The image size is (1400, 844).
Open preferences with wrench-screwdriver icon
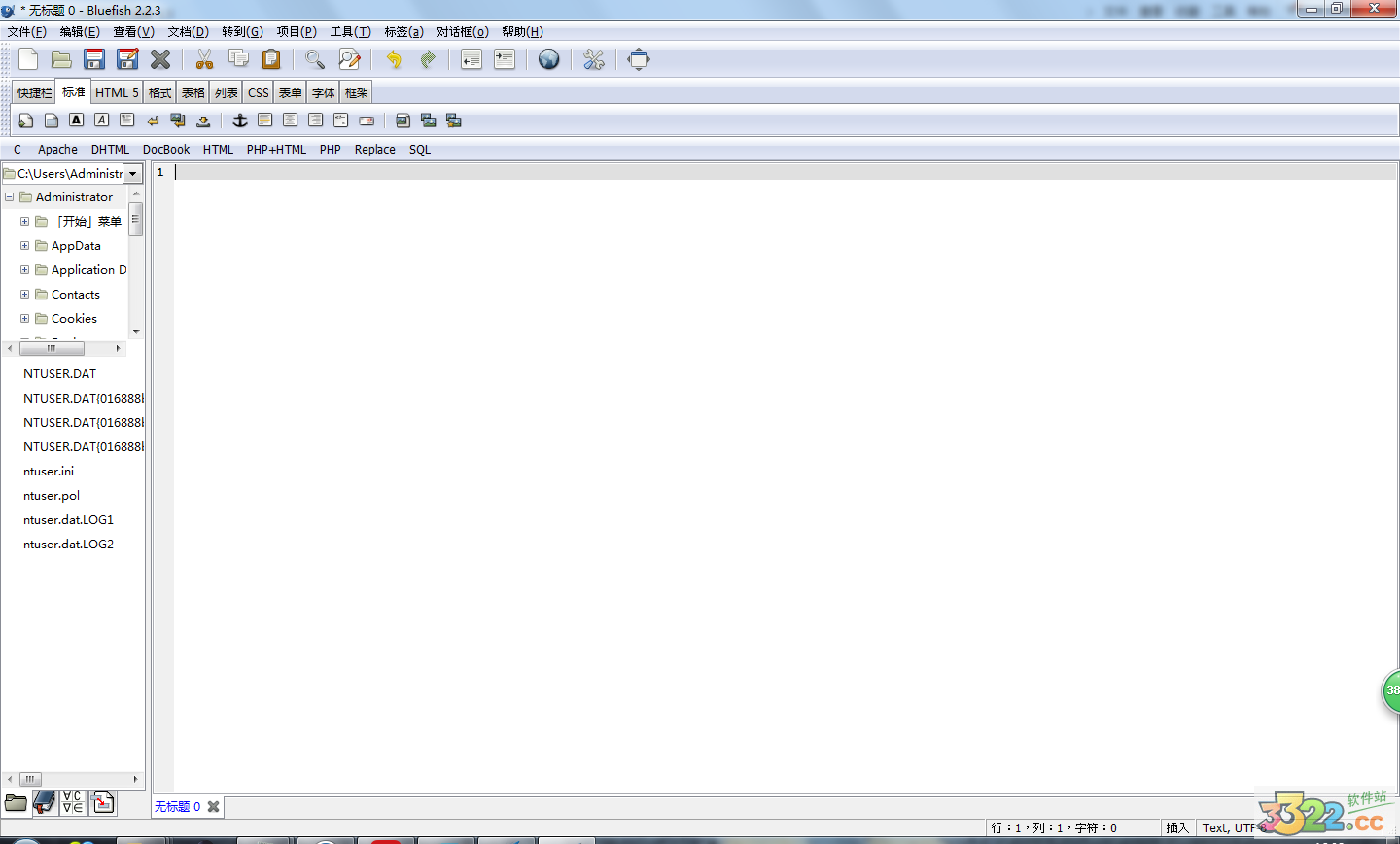point(594,59)
